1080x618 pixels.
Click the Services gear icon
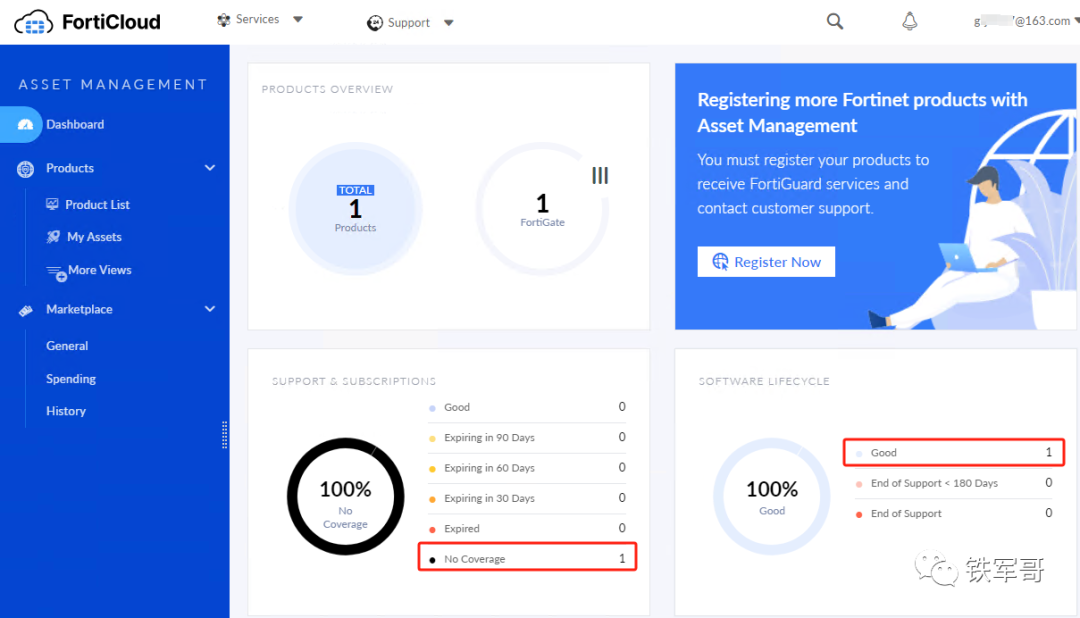pos(224,20)
